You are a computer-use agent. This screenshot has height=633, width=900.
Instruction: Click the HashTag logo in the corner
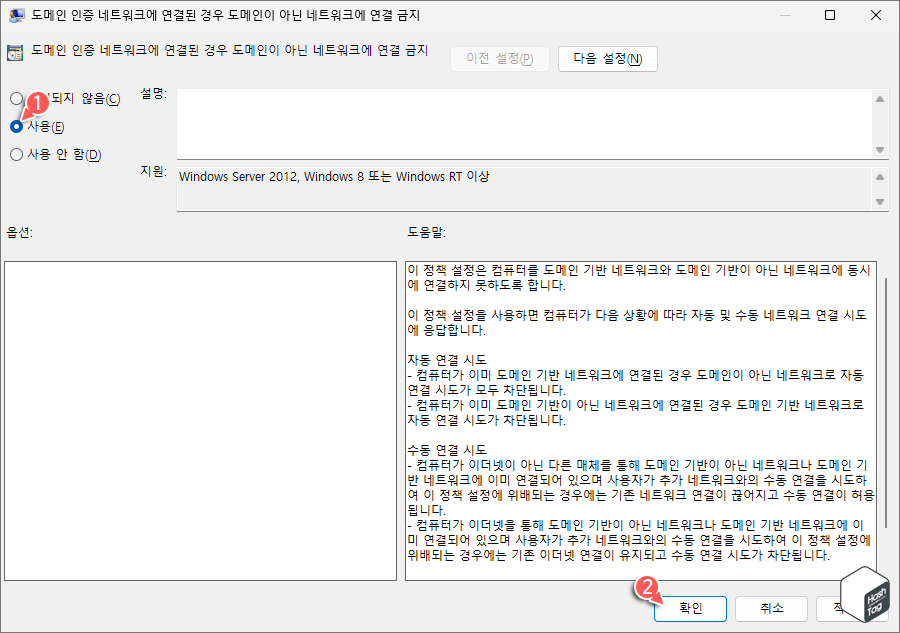point(866,597)
